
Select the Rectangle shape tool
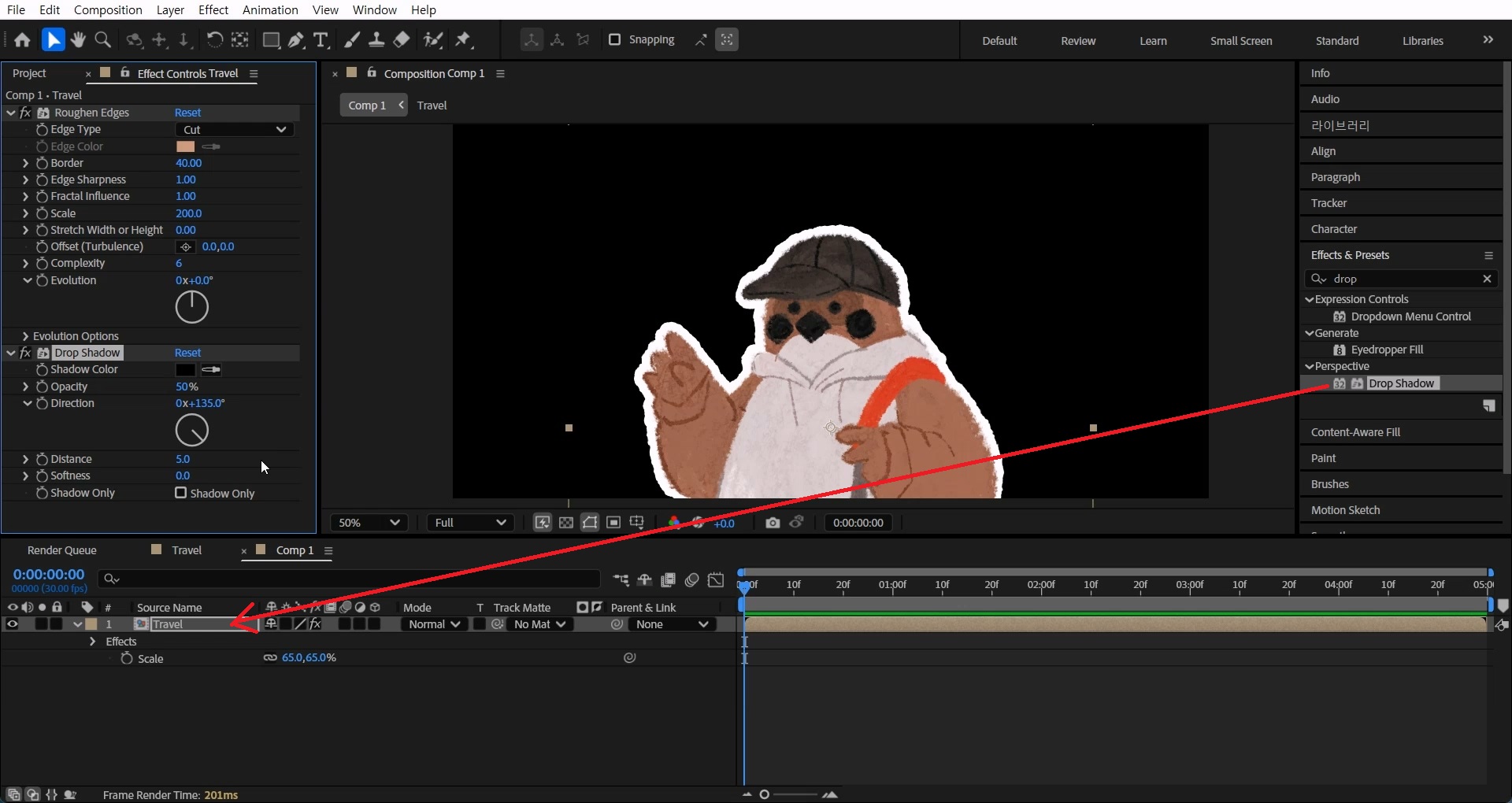pyautogui.click(x=272, y=40)
